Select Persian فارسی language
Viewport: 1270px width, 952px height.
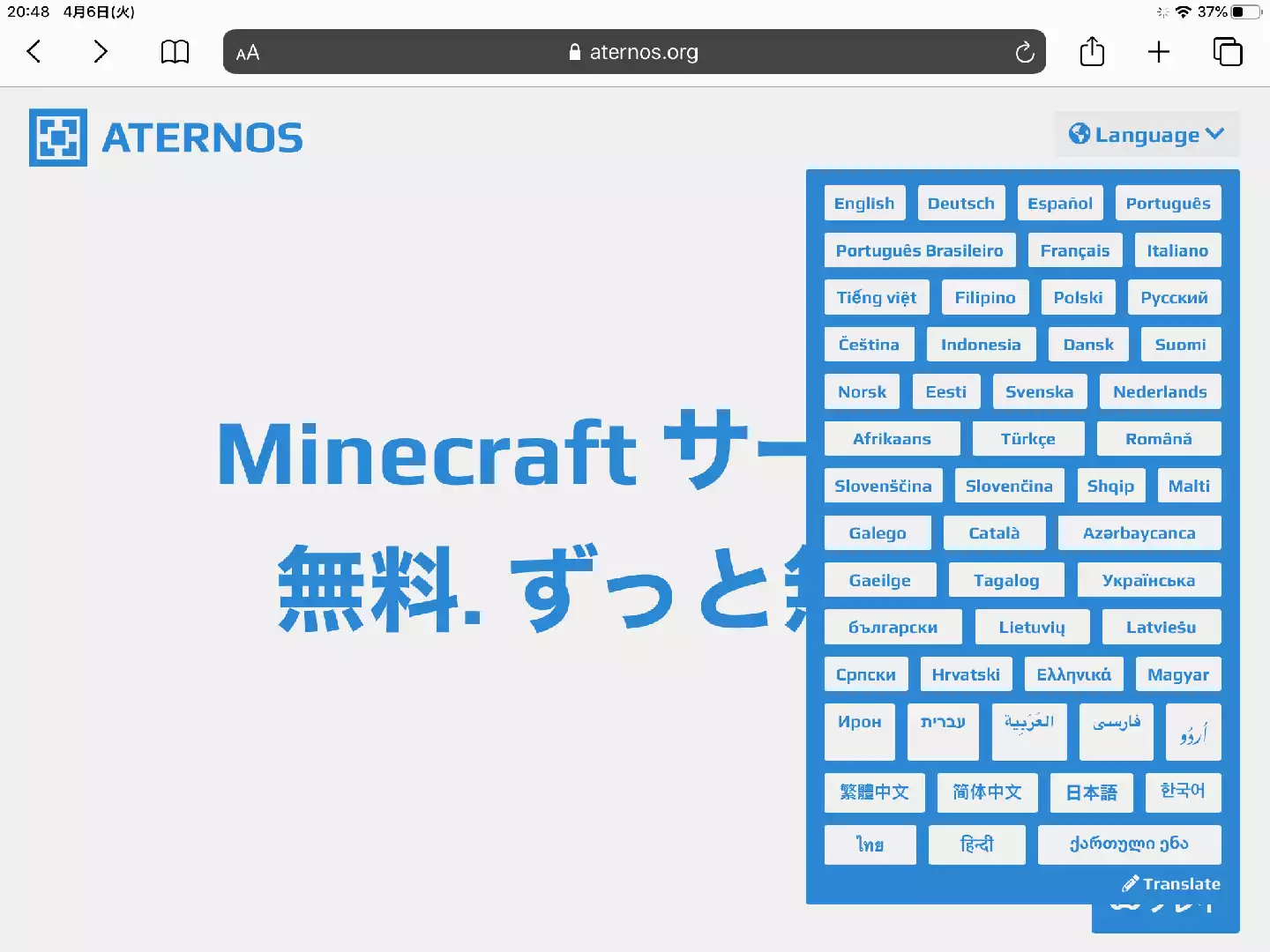1117,732
